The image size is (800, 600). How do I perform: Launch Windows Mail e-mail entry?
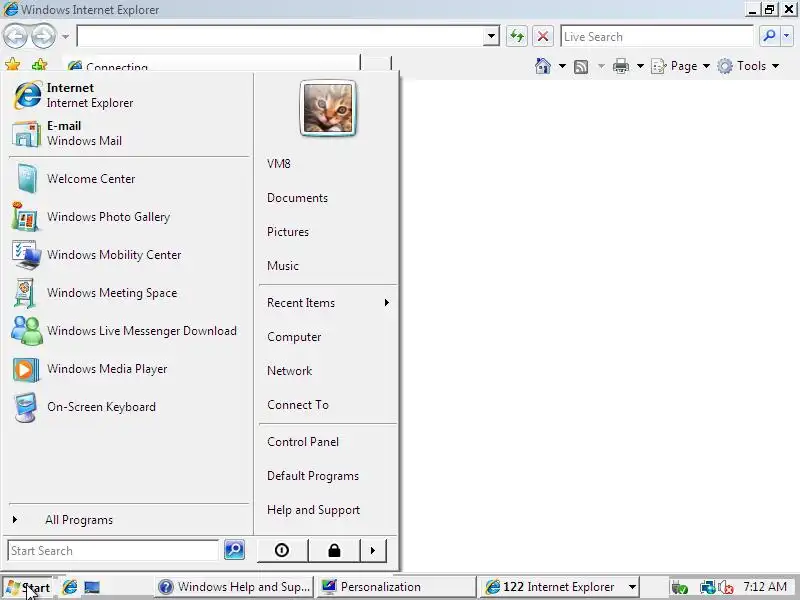click(x=128, y=133)
